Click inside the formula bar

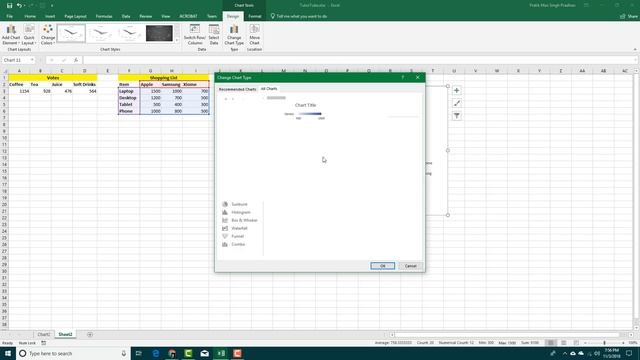(x=359, y=60)
